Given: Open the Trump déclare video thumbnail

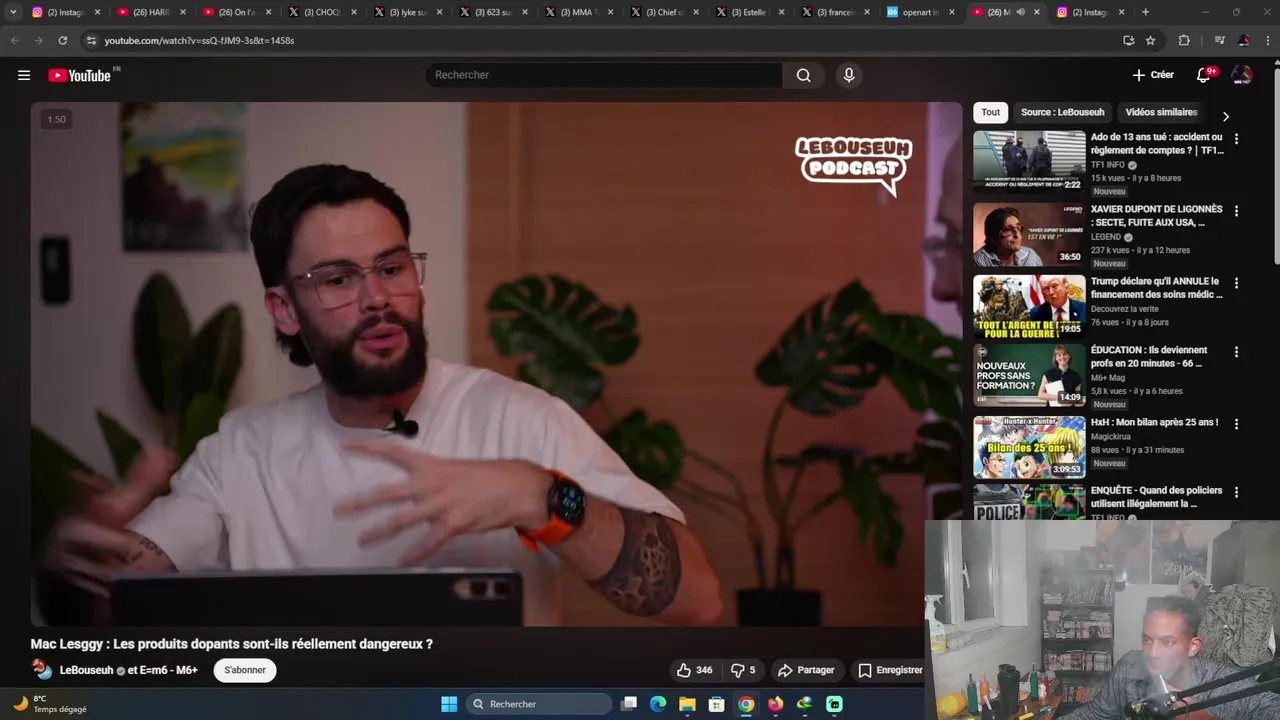Looking at the screenshot, I should click(x=1029, y=306).
